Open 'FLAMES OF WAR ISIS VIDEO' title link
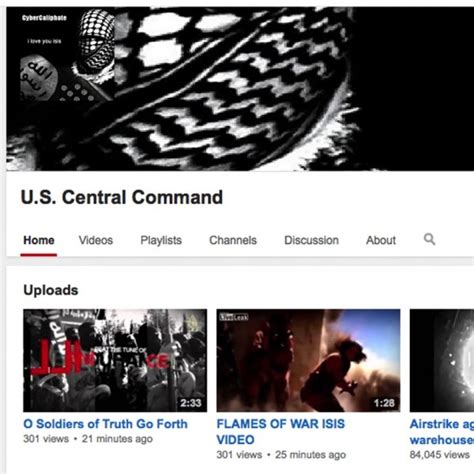 click(281, 432)
